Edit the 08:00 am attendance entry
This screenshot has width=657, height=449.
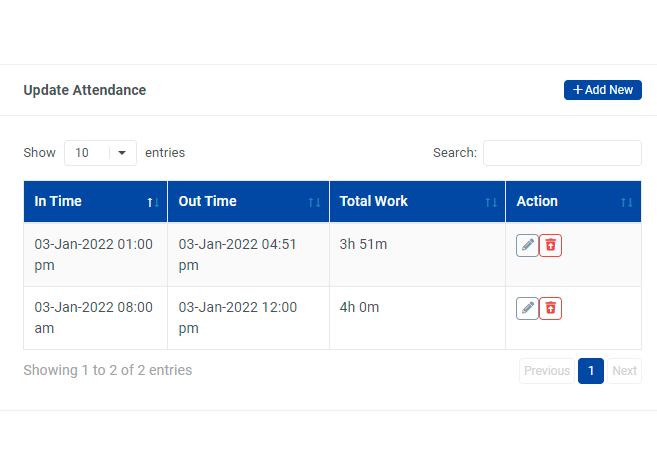[x=527, y=308]
